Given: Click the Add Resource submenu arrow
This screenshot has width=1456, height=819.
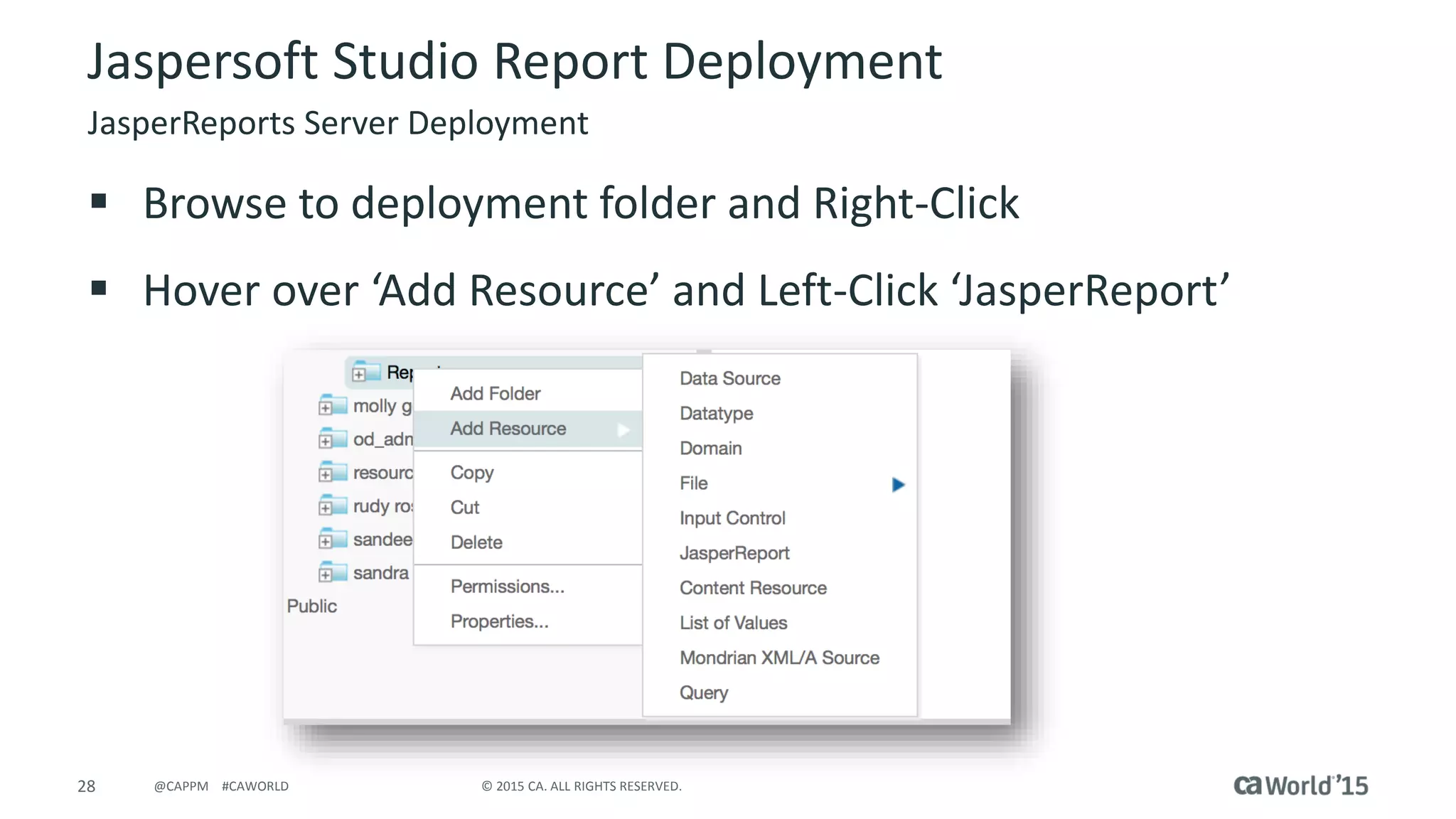Looking at the screenshot, I should (x=623, y=429).
